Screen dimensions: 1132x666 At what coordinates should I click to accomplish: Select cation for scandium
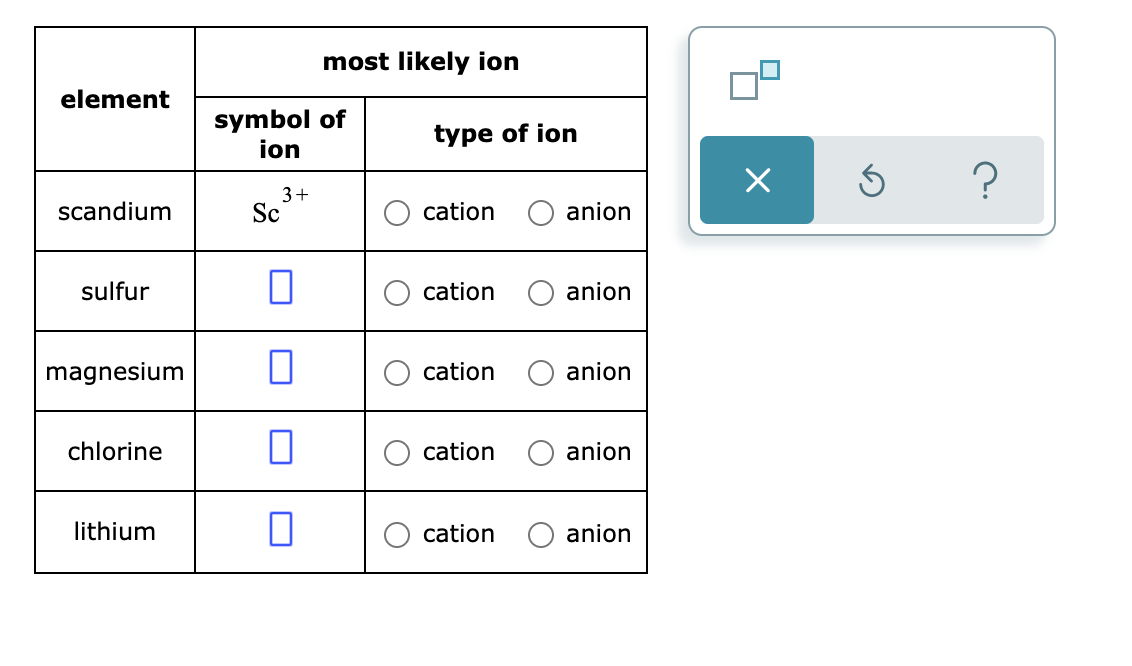pyautogui.click(x=397, y=213)
